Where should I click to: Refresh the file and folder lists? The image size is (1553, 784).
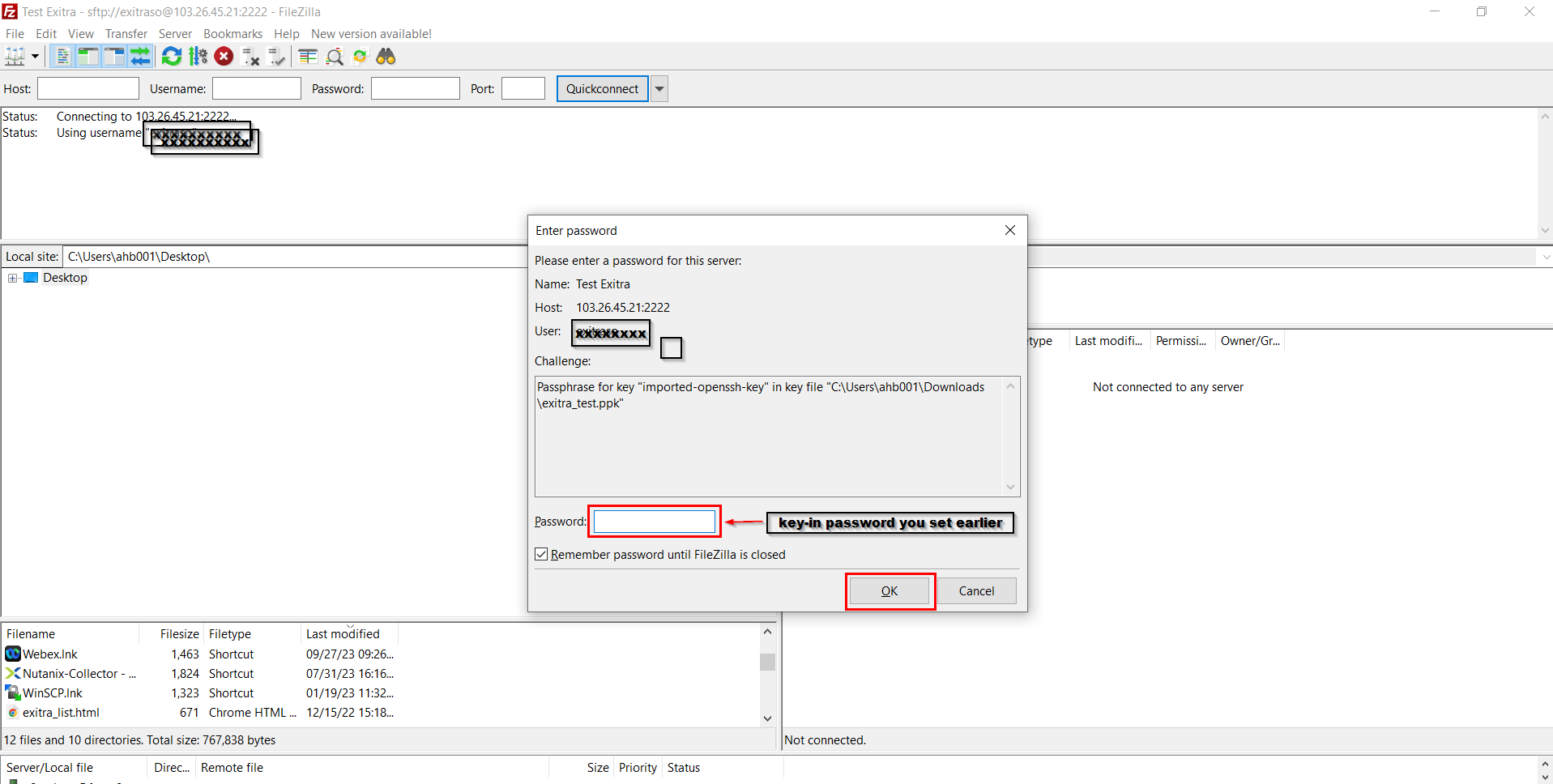172,57
